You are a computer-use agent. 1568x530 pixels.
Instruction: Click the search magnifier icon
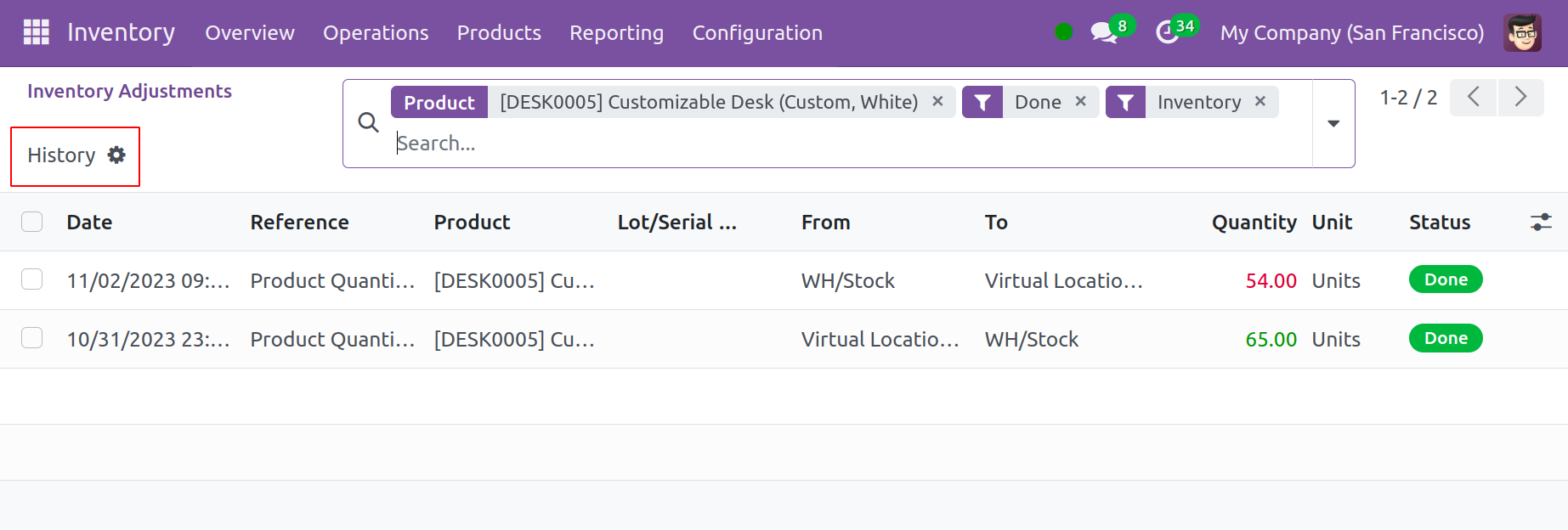coord(368,123)
